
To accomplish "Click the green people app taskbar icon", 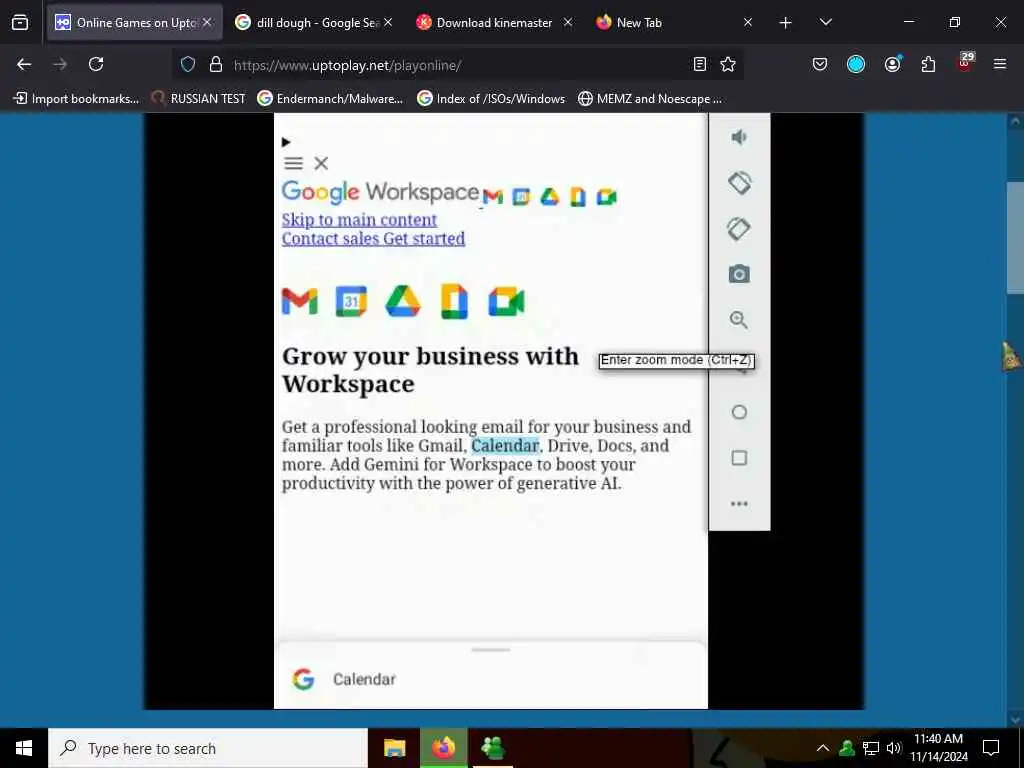I will tap(492, 748).
